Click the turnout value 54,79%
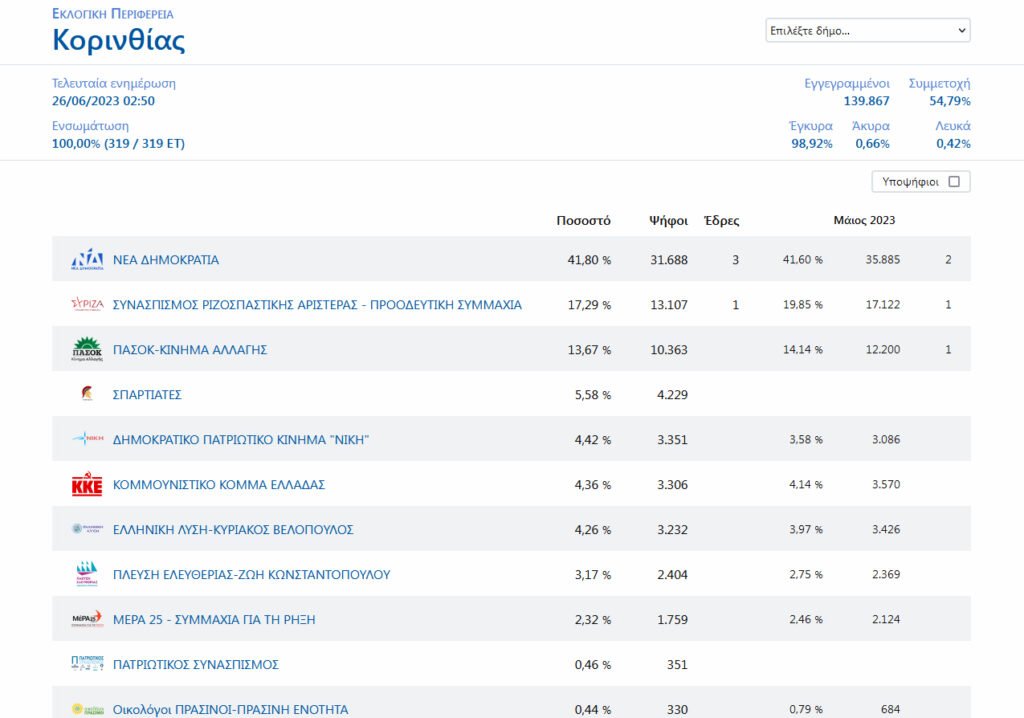The image size is (1024, 718). point(950,101)
